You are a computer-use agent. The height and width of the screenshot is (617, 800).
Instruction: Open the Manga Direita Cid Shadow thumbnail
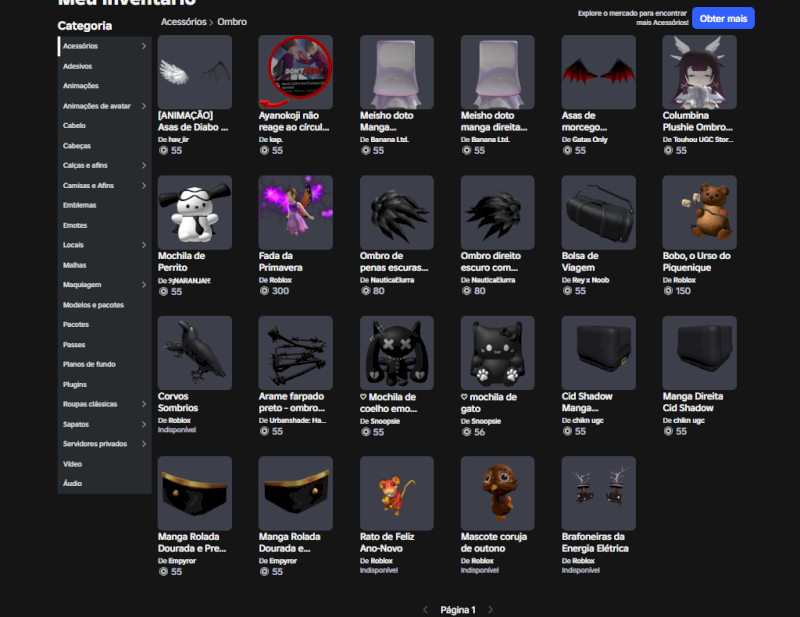(699, 353)
